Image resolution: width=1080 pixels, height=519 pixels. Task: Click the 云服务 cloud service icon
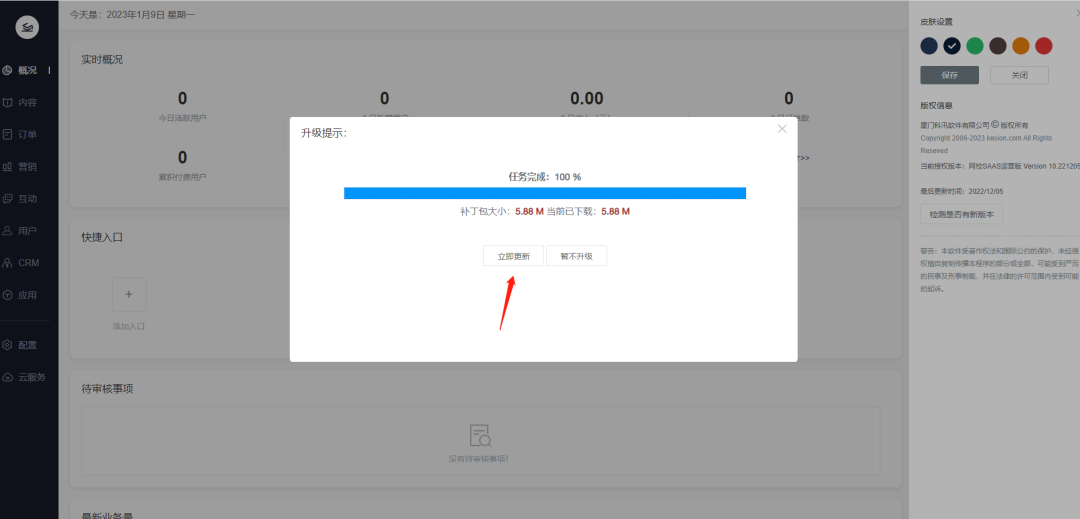8,377
